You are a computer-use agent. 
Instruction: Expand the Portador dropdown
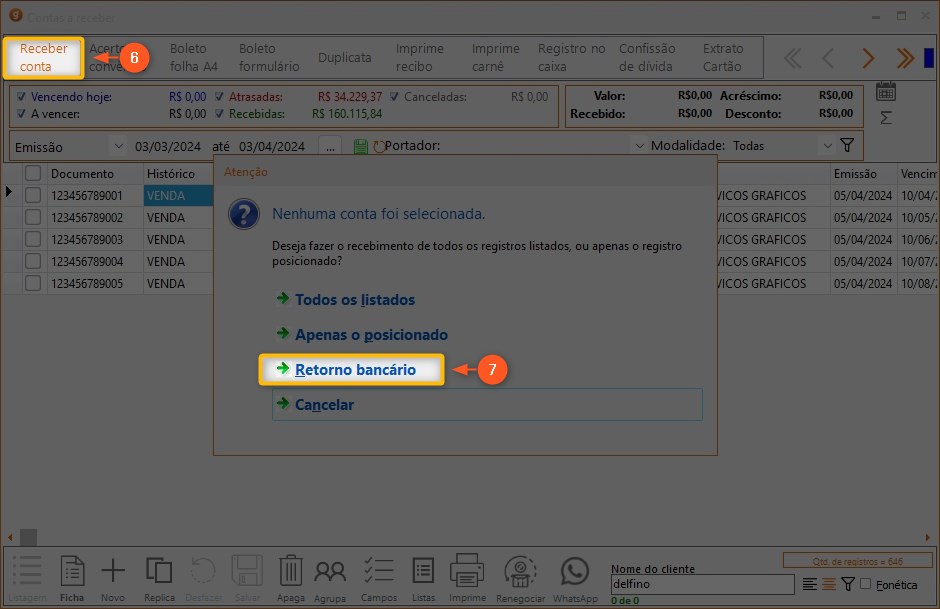click(x=638, y=146)
